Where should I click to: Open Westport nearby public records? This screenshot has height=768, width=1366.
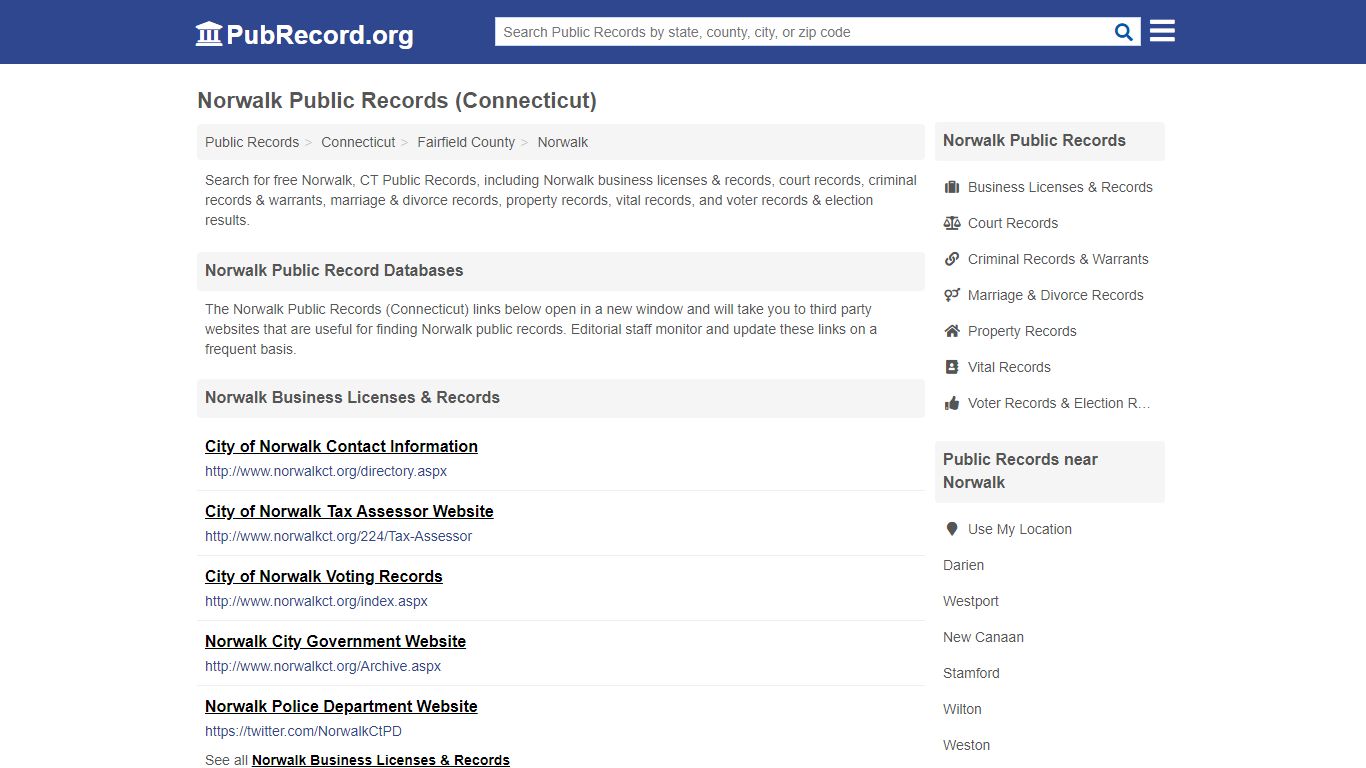(x=971, y=601)
